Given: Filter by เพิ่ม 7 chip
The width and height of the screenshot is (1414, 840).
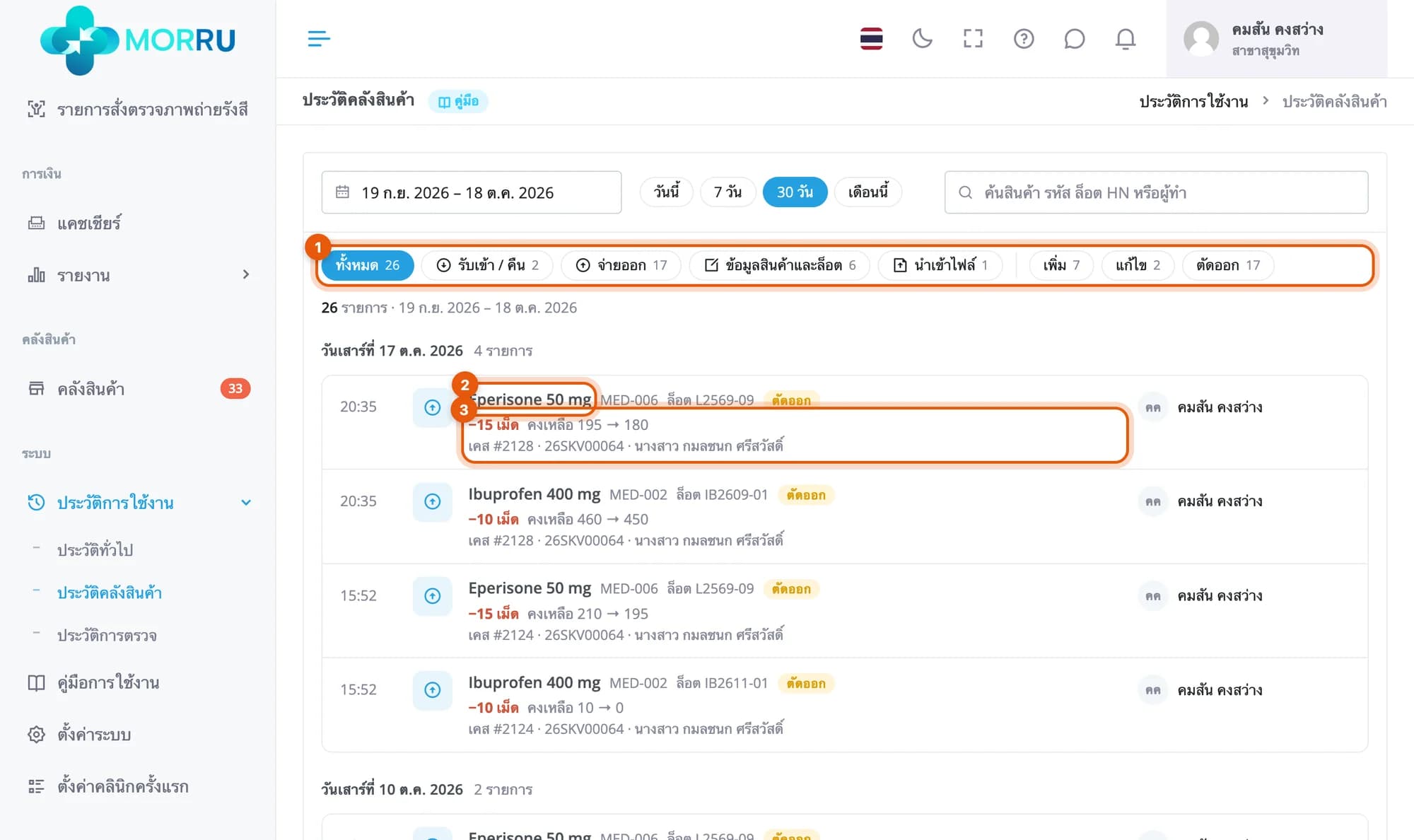Looking at the screenshot, I should click(1062, 265).
